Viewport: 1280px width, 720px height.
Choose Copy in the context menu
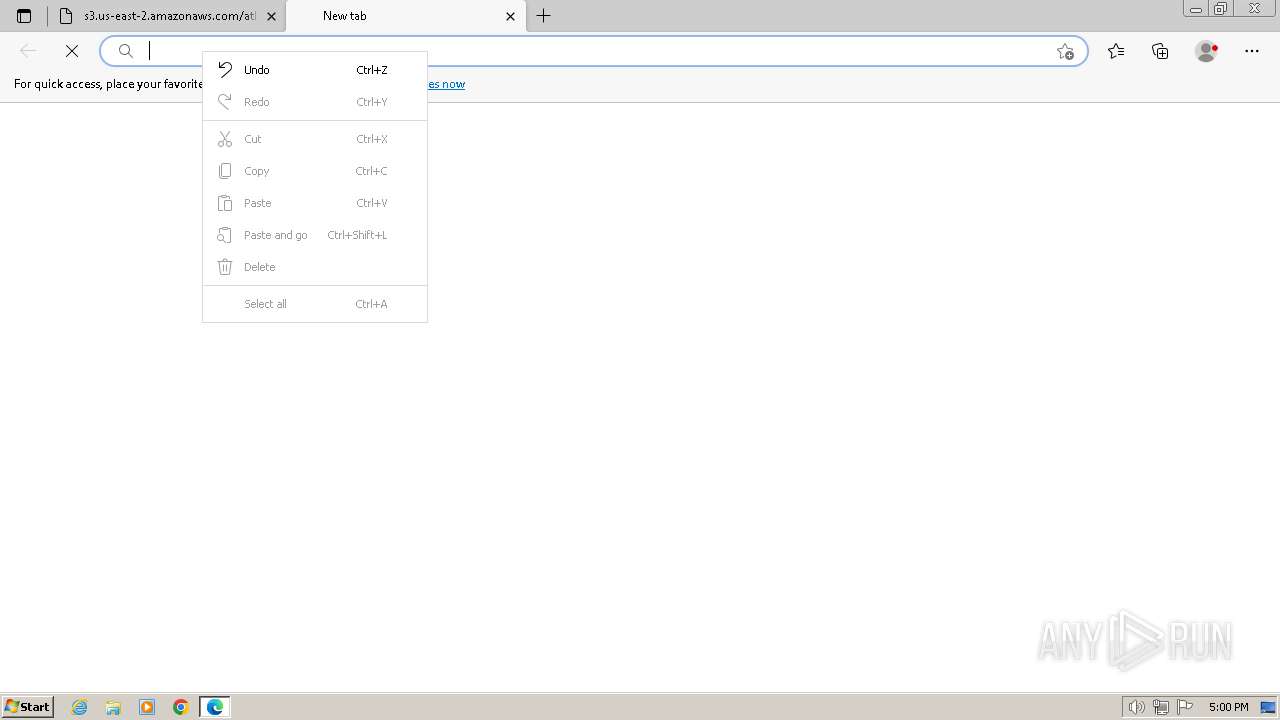pos(315,171)
